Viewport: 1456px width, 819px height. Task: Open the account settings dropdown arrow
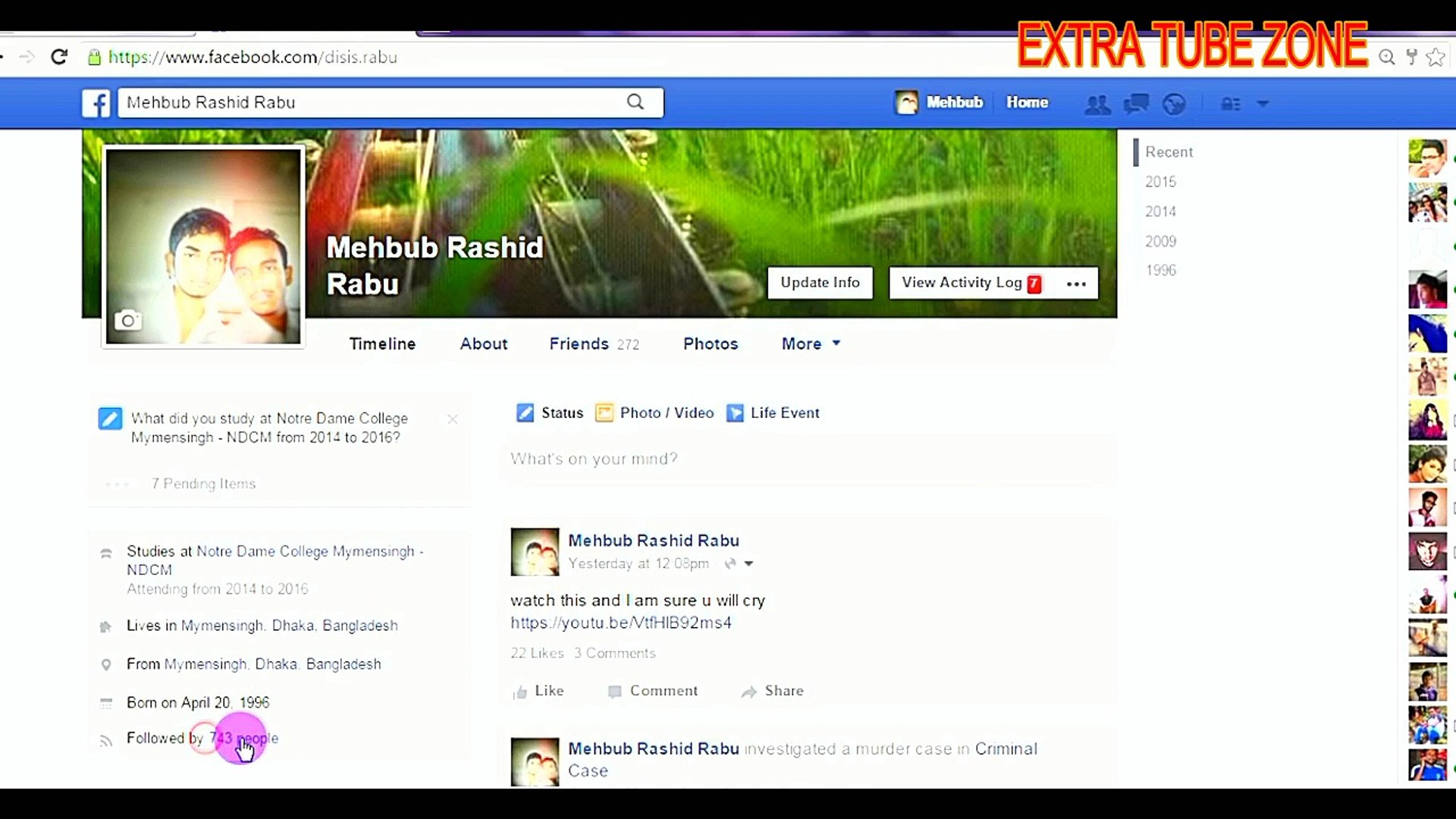[1263, 104]
